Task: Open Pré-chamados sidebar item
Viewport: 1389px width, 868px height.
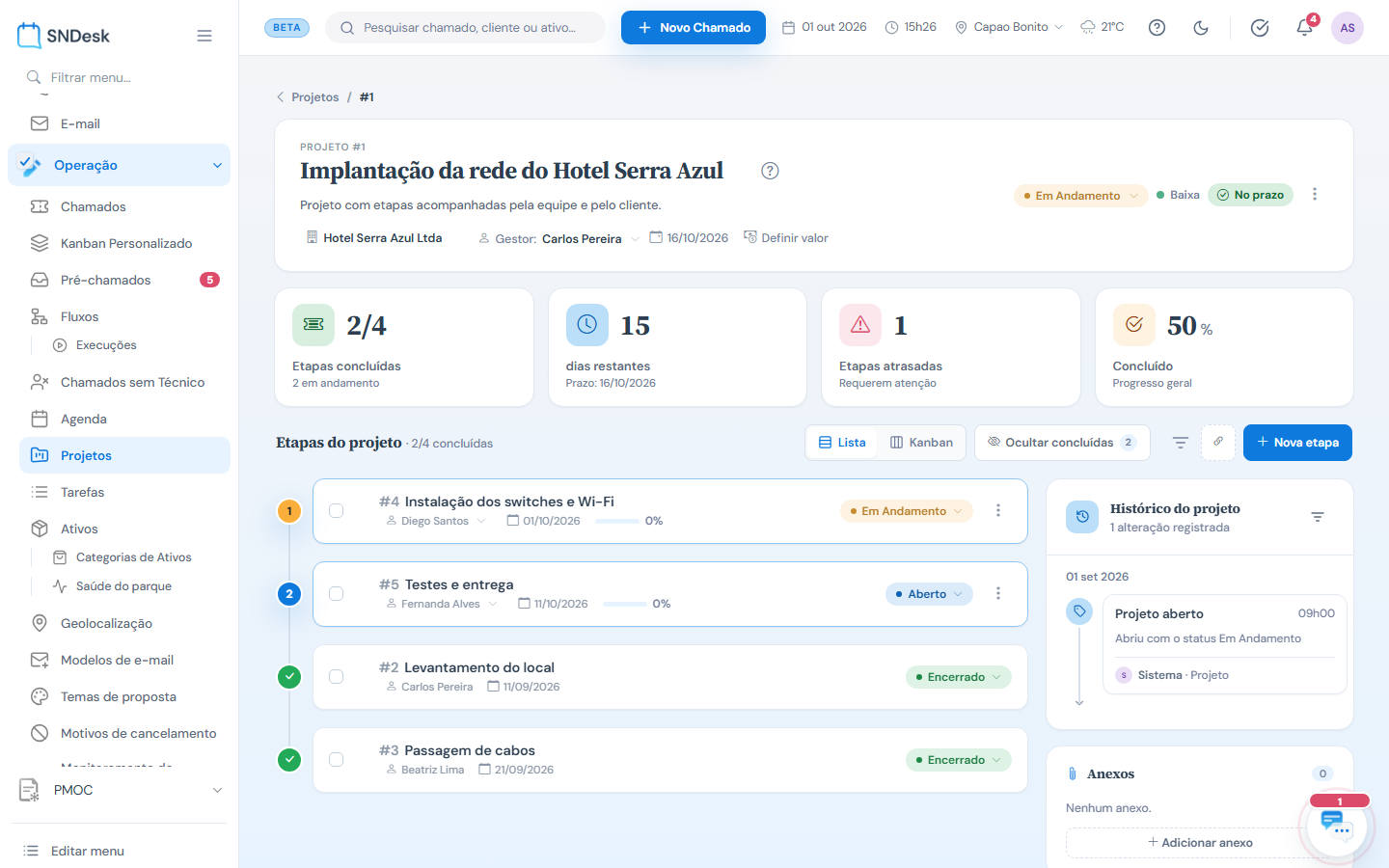Action: coord(124,280)
